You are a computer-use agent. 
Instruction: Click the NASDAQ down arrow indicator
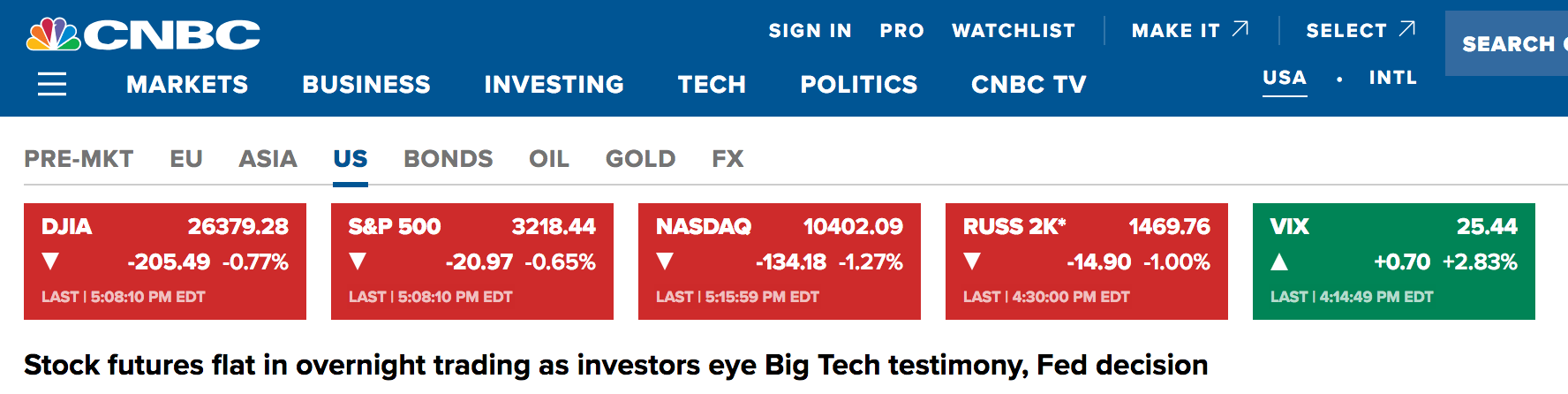665,261
